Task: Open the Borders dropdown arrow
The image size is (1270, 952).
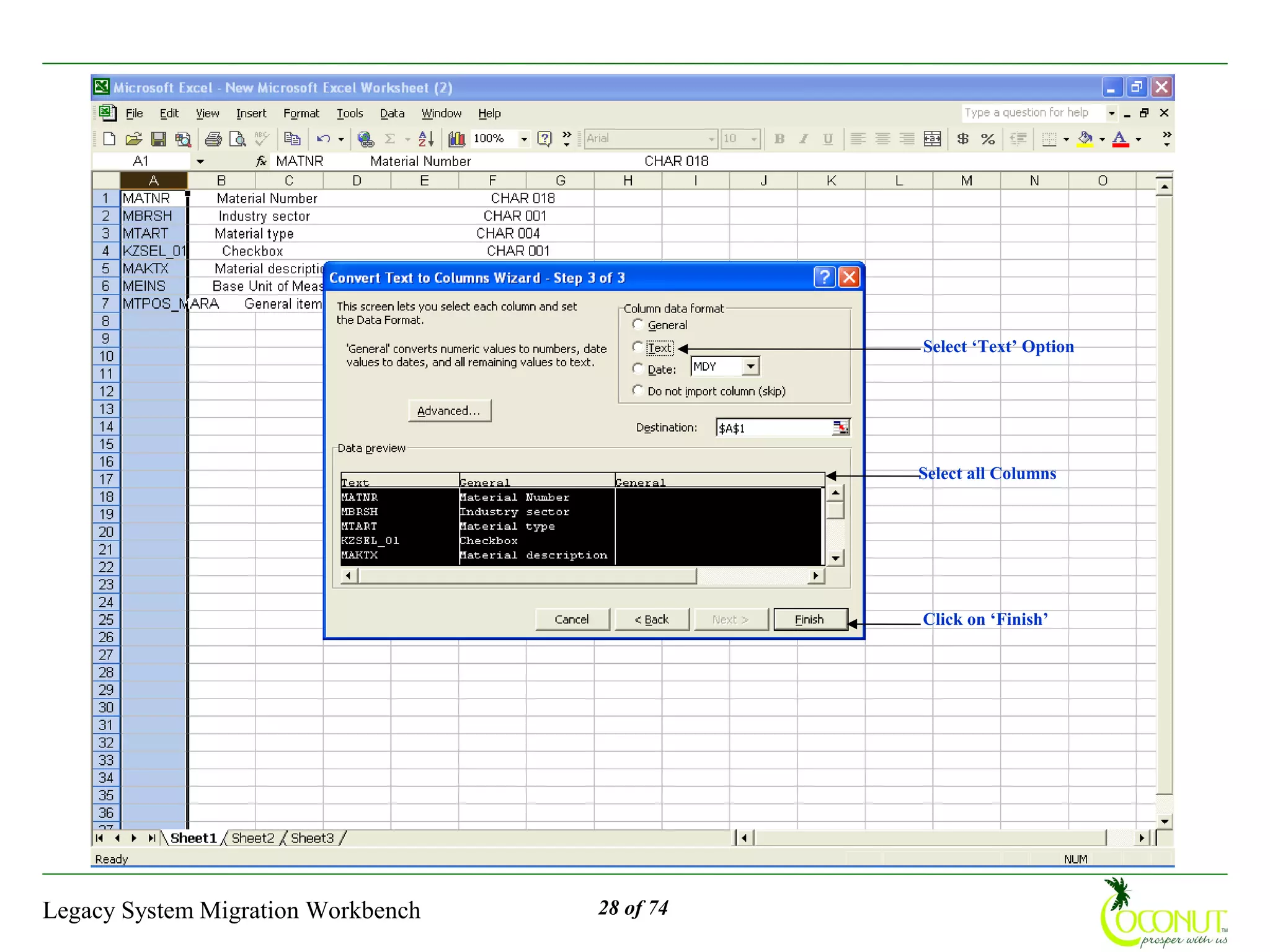Action: click(1066, 139)
